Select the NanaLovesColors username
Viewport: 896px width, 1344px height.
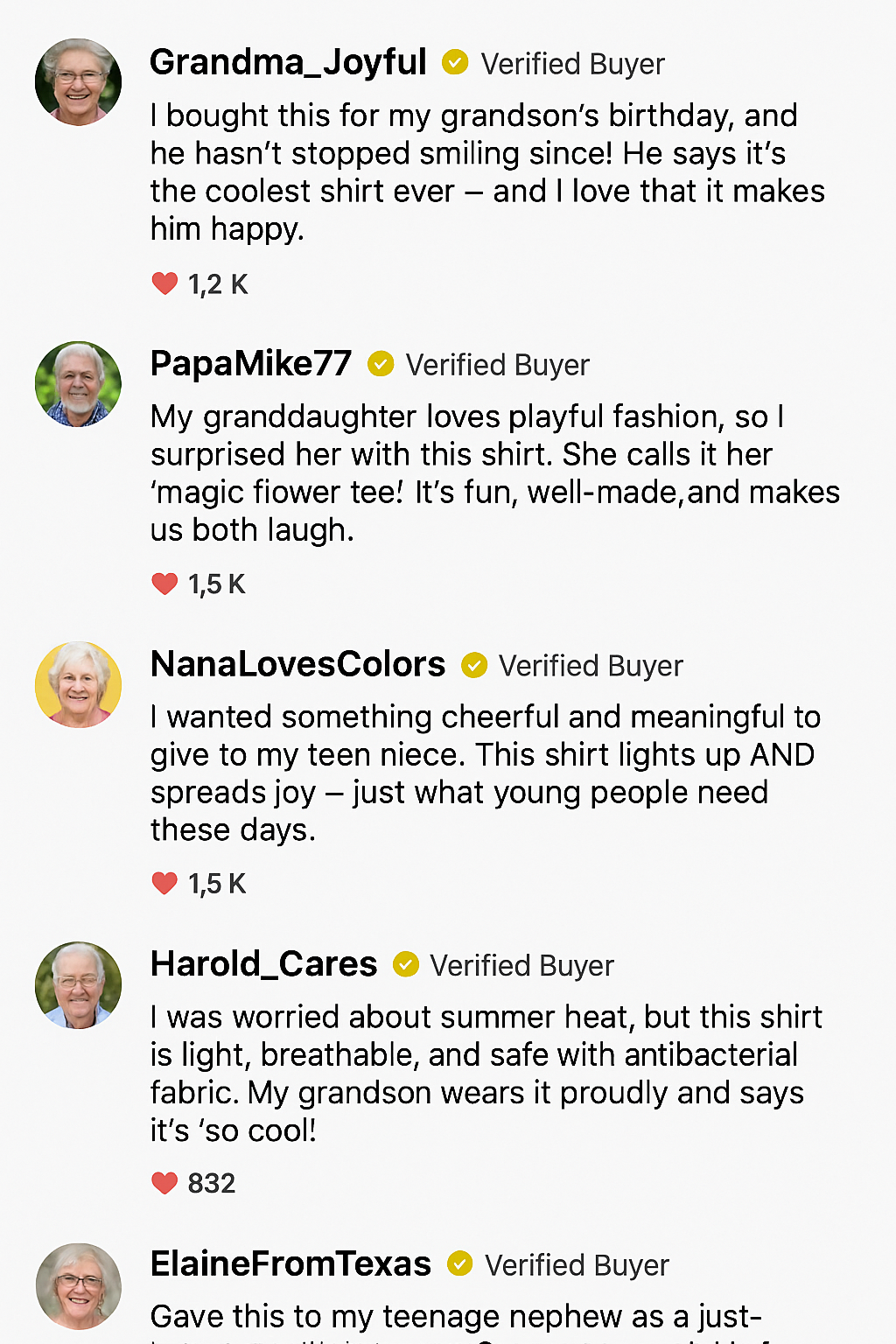click(297, 665)
